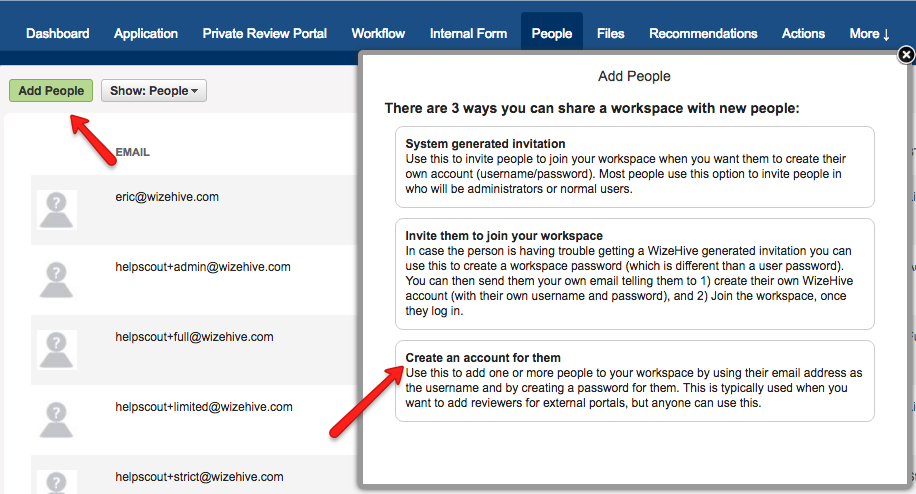Click the People tab

551,34
